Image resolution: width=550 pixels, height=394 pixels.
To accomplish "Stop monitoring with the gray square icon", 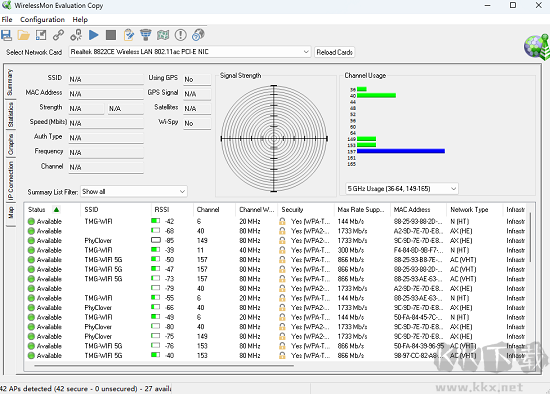I will [x=111, y=35].
